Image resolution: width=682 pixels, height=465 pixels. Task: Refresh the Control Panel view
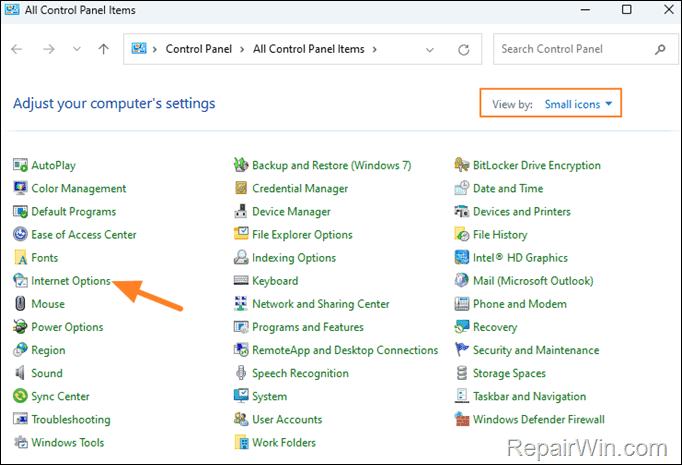coord(464,50)
